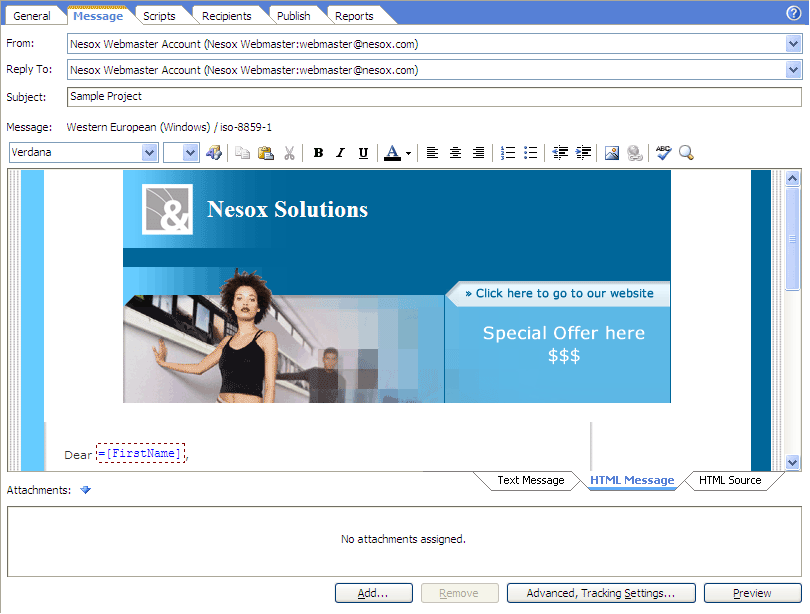Switch to Text Message view

click(x=531, y=480)
